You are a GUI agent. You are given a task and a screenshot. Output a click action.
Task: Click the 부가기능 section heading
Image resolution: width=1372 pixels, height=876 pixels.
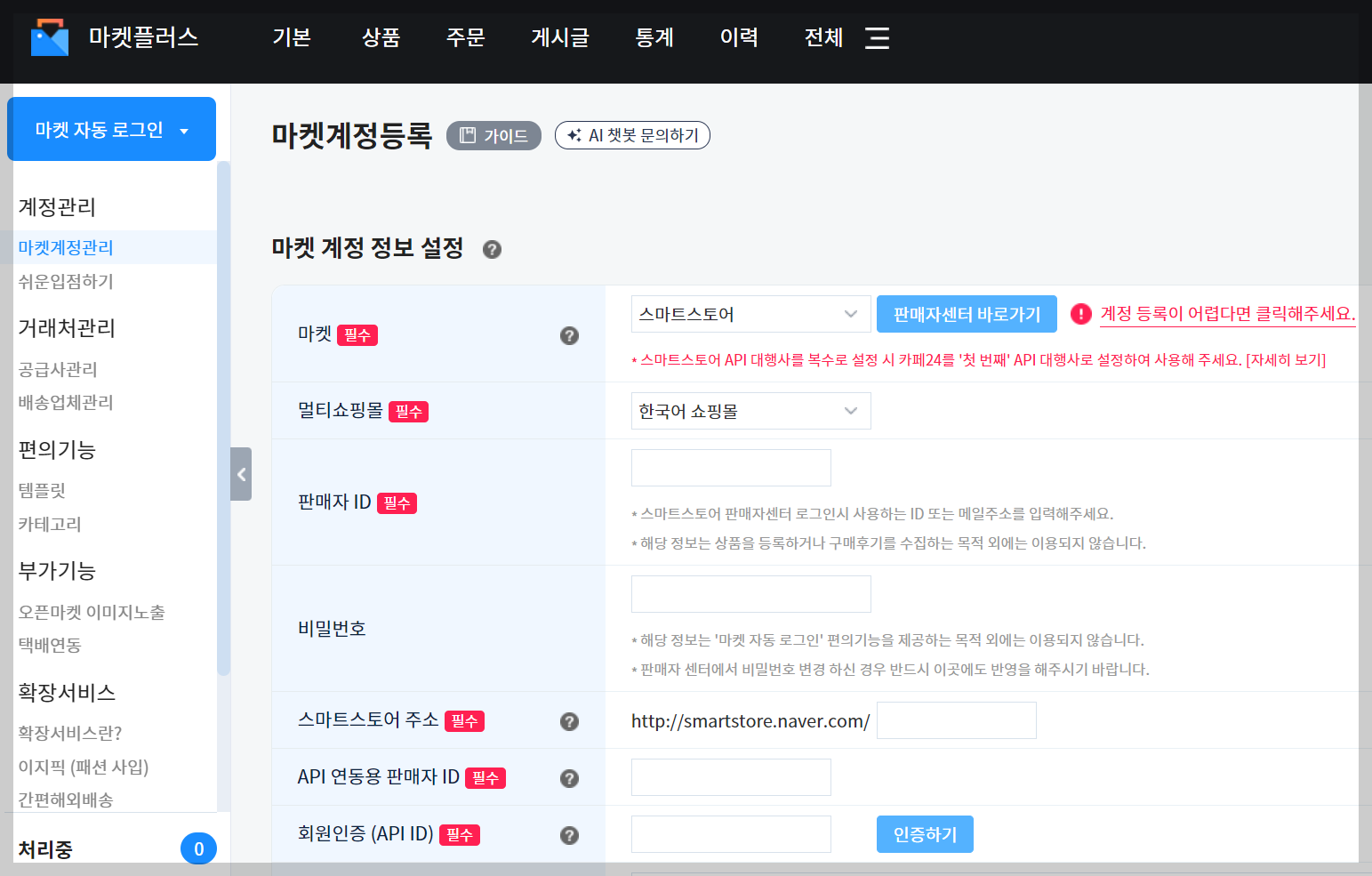pos(57,570)
